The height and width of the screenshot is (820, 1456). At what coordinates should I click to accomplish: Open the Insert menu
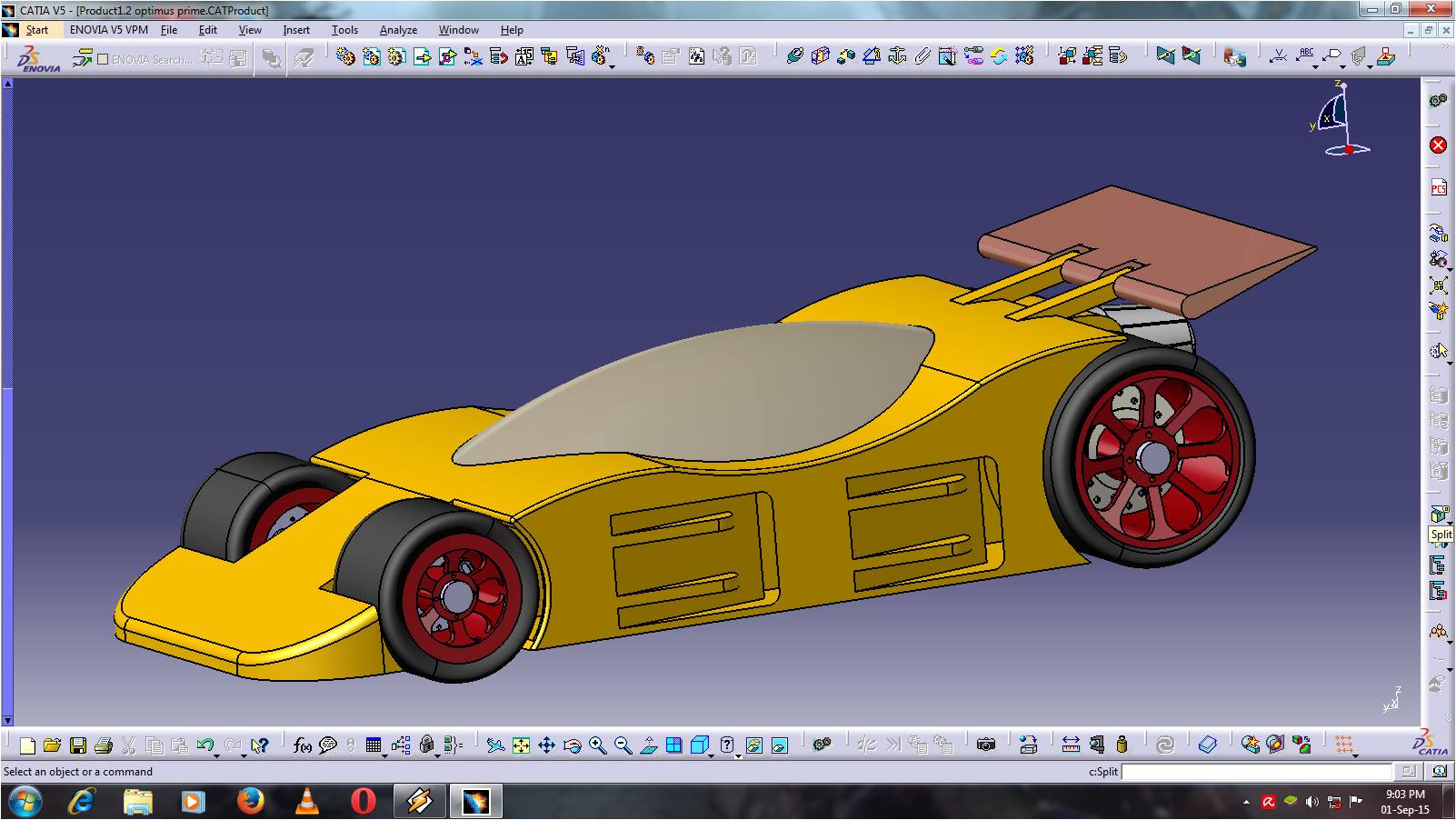point(296,29)
